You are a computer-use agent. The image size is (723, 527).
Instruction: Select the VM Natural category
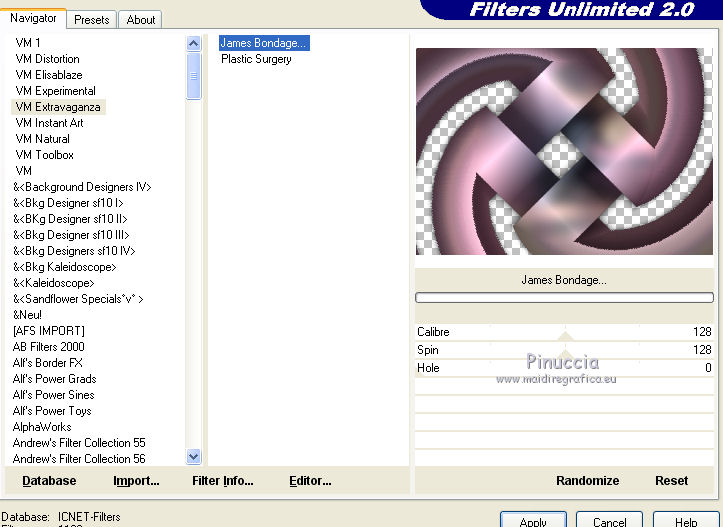click(42, 139)
